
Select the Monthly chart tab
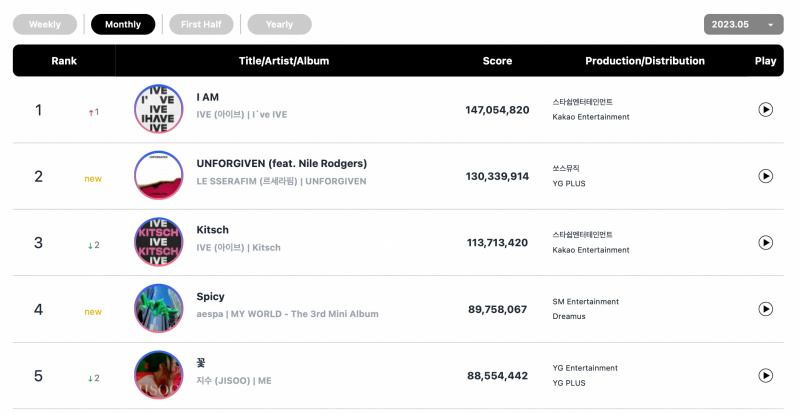point(123,25)
